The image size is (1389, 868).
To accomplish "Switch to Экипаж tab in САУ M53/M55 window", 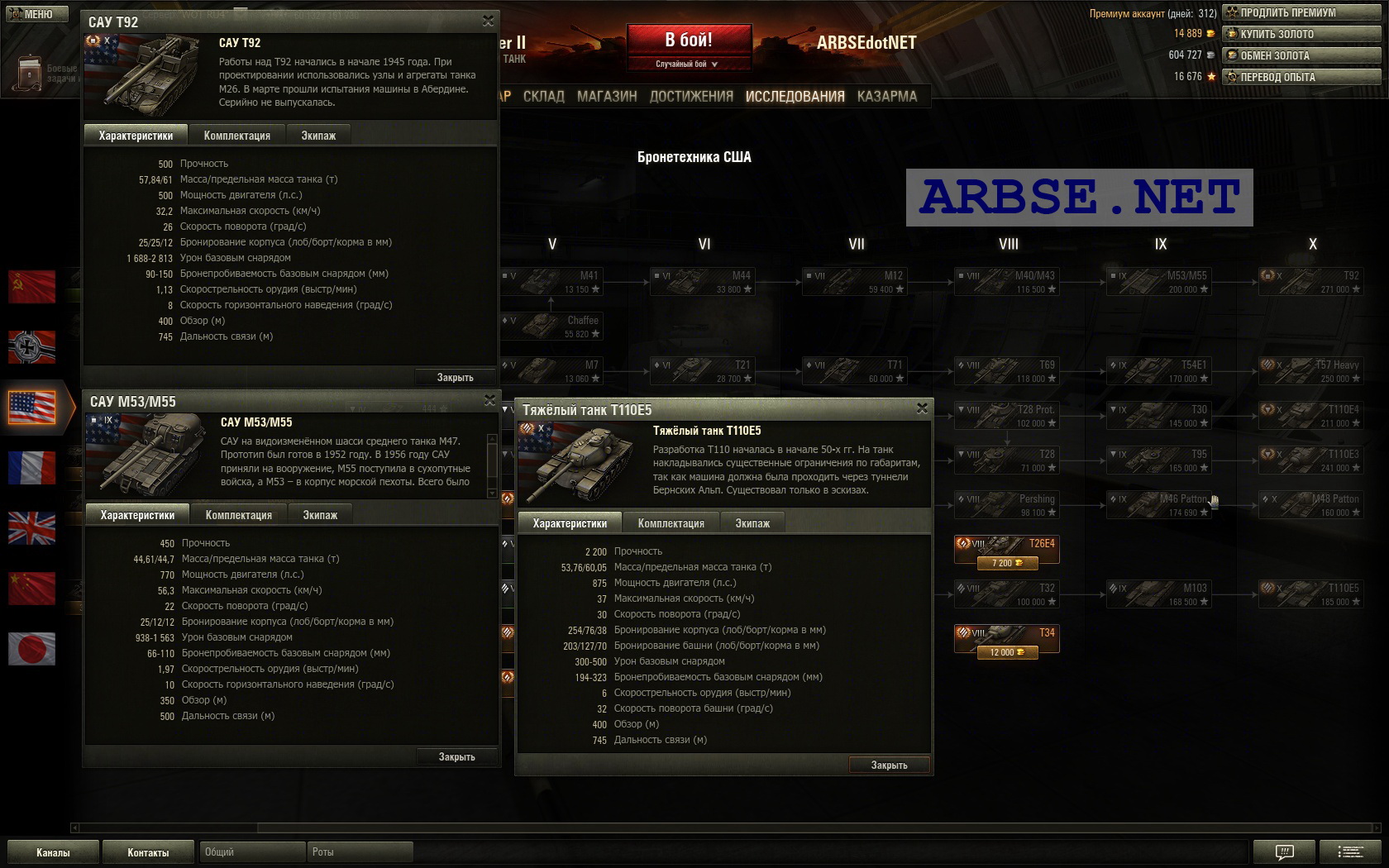I will pyautogui.click(x=320, y=515).
